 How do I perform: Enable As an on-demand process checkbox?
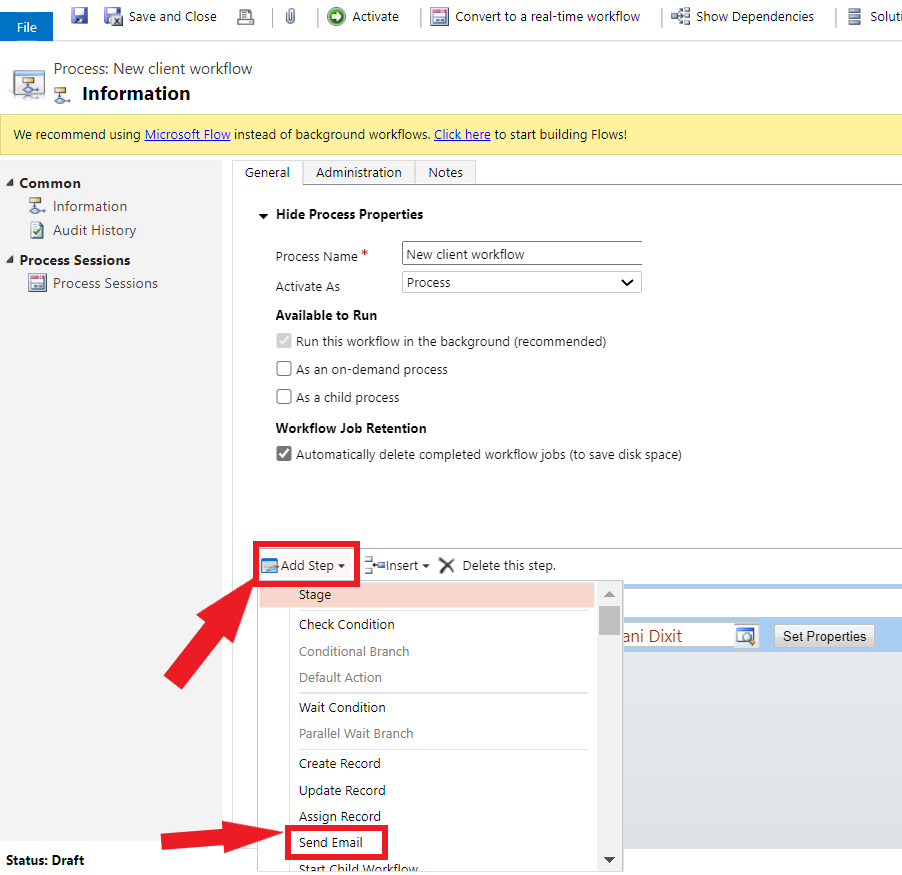[x=284, y=369]
